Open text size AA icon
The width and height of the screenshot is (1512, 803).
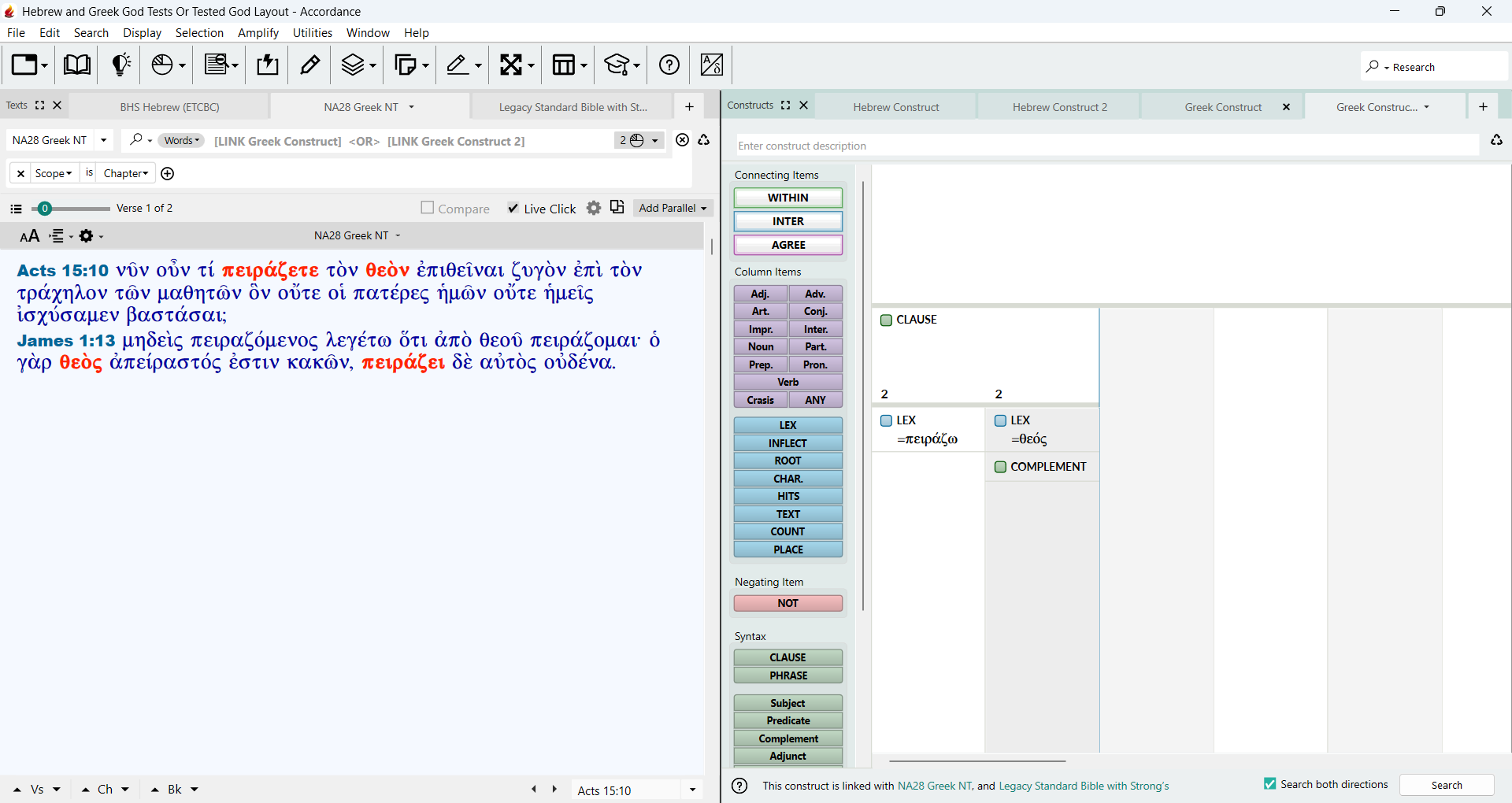(29, 236)
